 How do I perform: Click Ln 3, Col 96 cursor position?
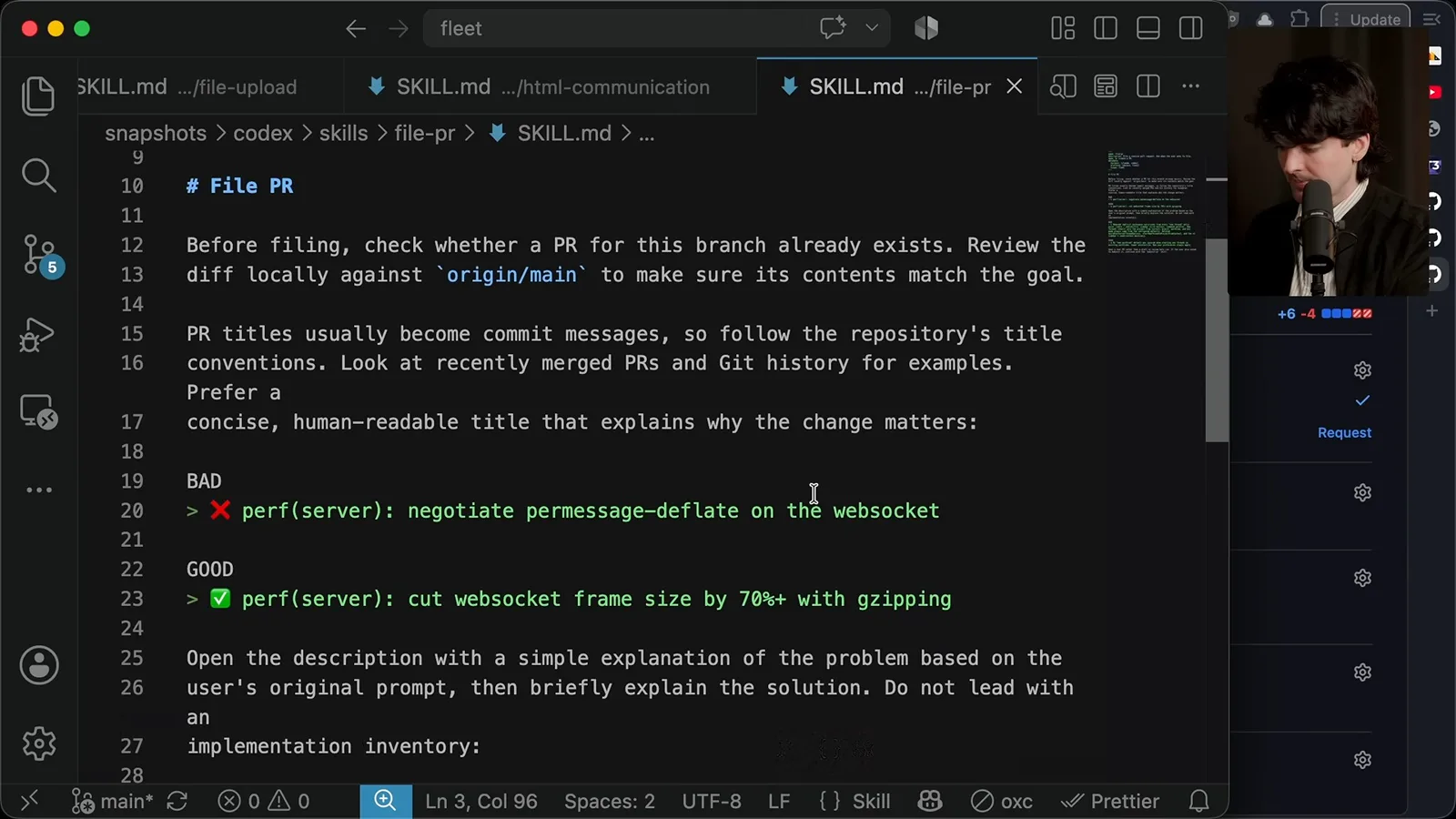tap(481, 801)
